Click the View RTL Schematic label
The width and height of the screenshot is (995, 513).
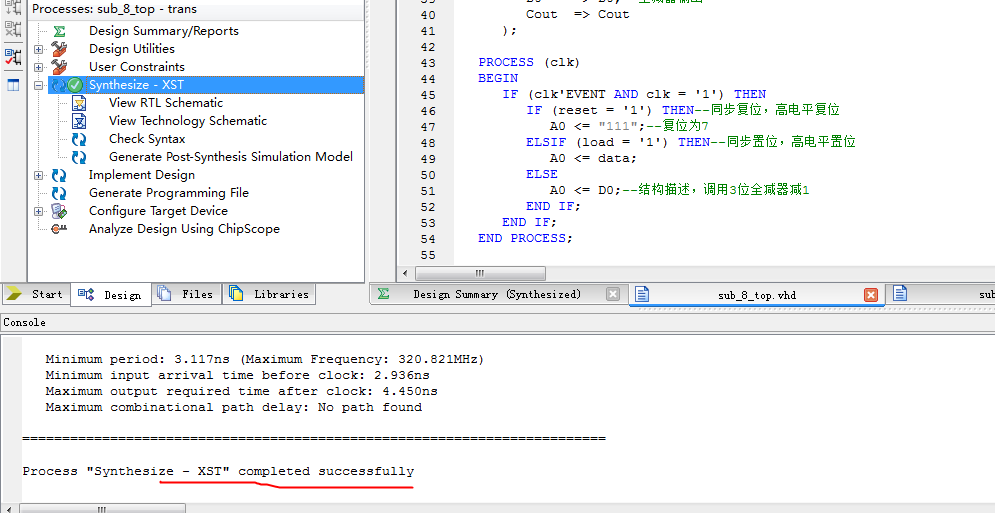(166, 103)
